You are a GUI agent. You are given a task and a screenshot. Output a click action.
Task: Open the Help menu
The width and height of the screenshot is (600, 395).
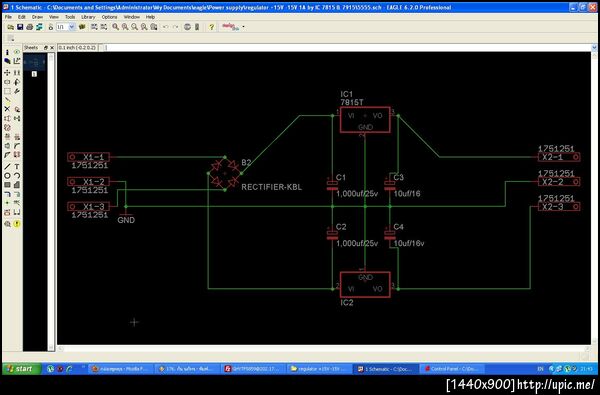pyautogui.click(x=150, y=17)
